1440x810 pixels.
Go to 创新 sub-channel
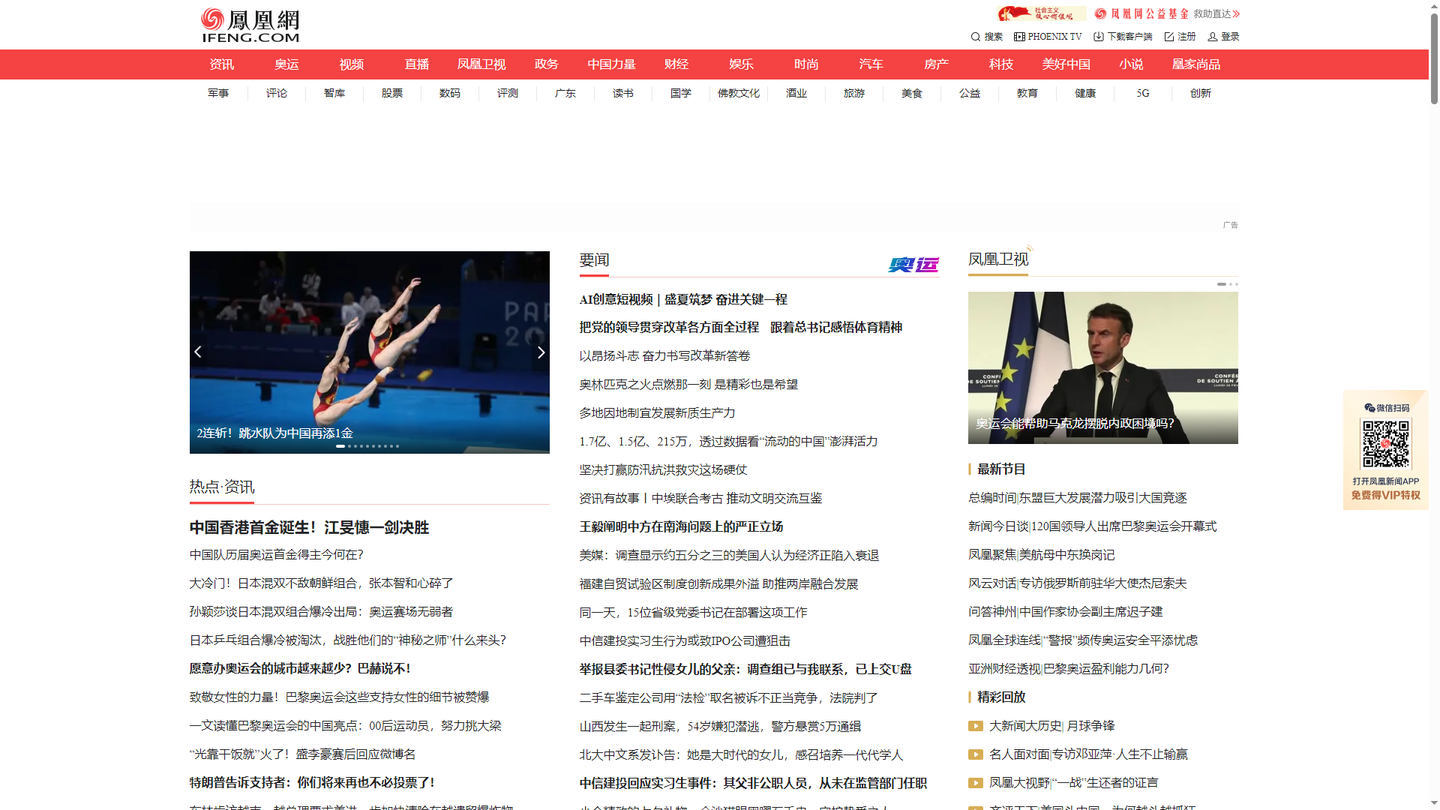[1201, 93]
